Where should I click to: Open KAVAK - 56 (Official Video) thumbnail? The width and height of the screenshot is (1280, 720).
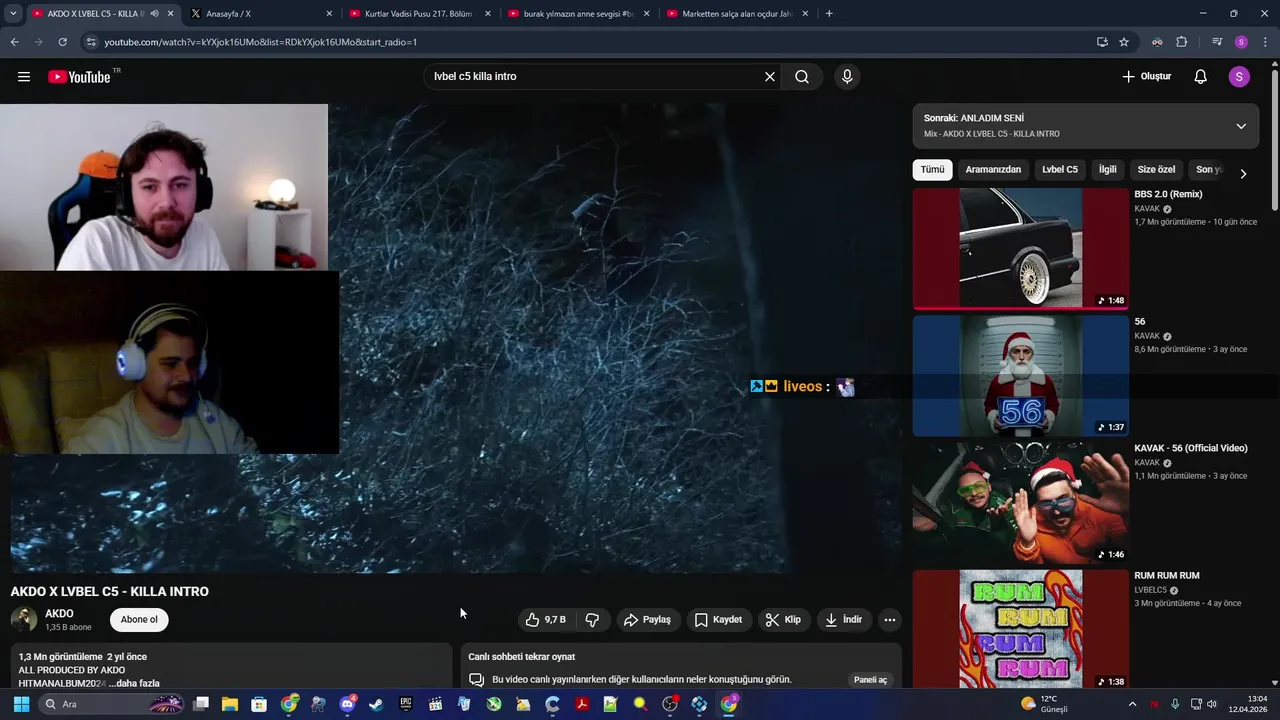pos(1020,503)
